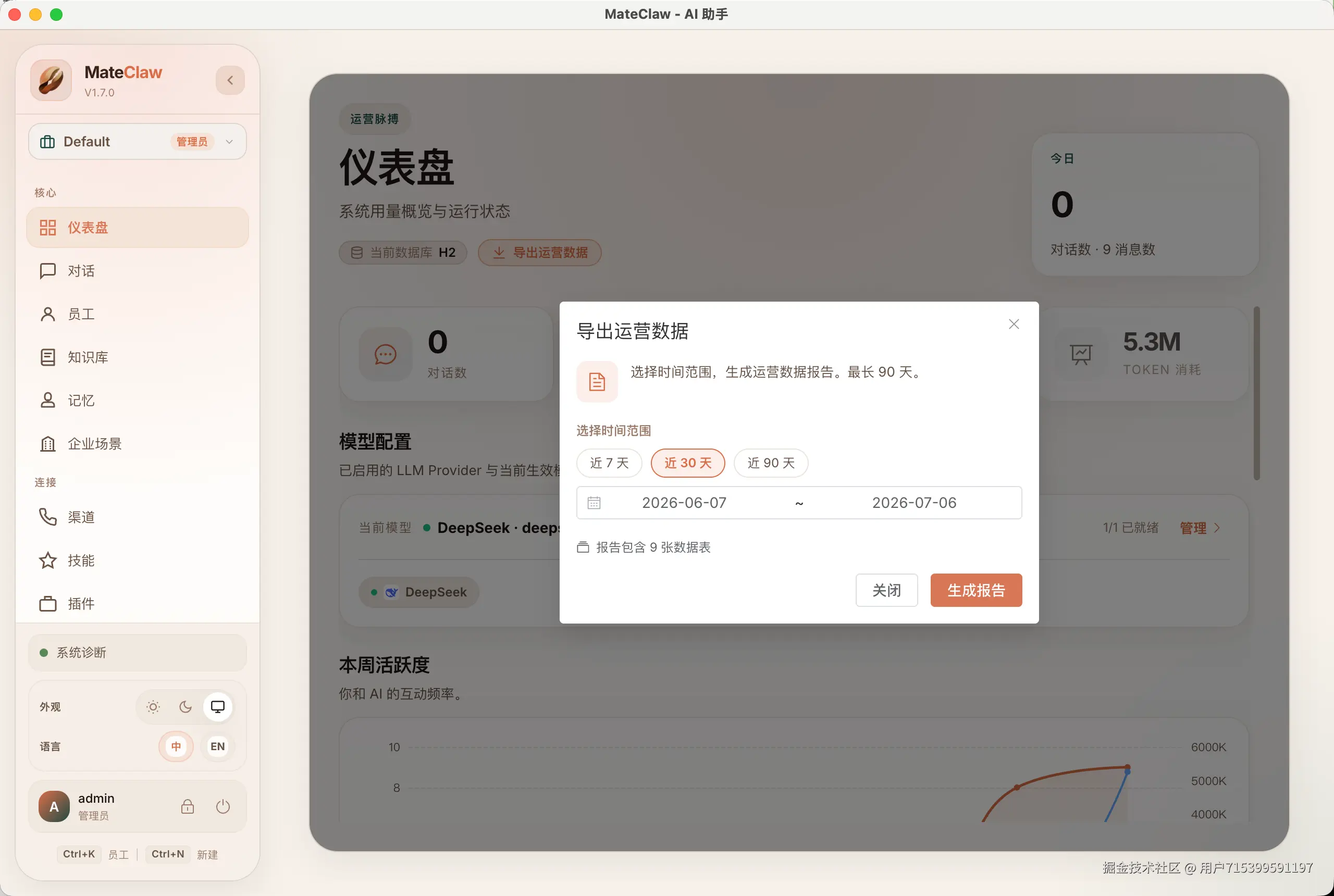The image size is (1334, 896).
Task: Switch language to EN
Action: [x=218, y=746]
